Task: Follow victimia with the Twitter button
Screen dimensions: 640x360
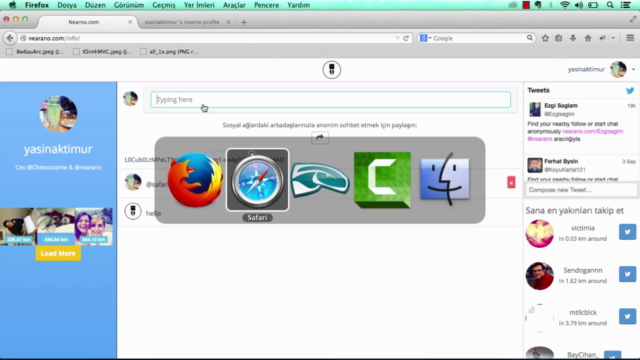Action: click(x=627, y=232)
